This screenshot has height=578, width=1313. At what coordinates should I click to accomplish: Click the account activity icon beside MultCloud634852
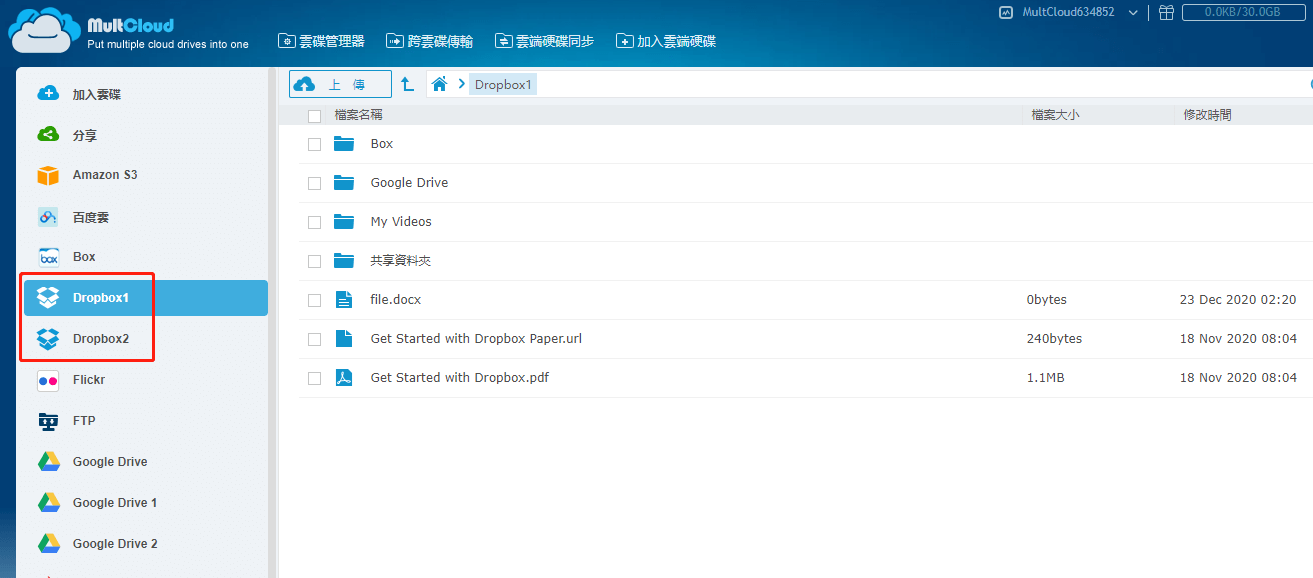(1006, 13)
